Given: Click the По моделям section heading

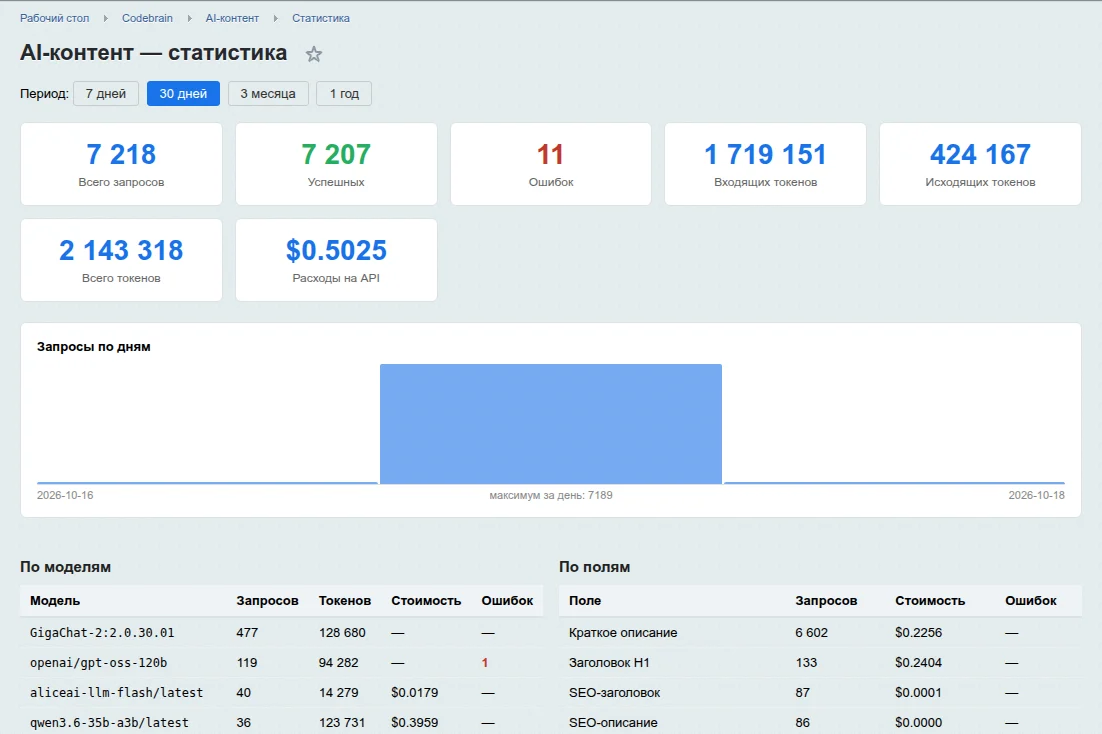Looking at the screenshot, I should (65, 567).
